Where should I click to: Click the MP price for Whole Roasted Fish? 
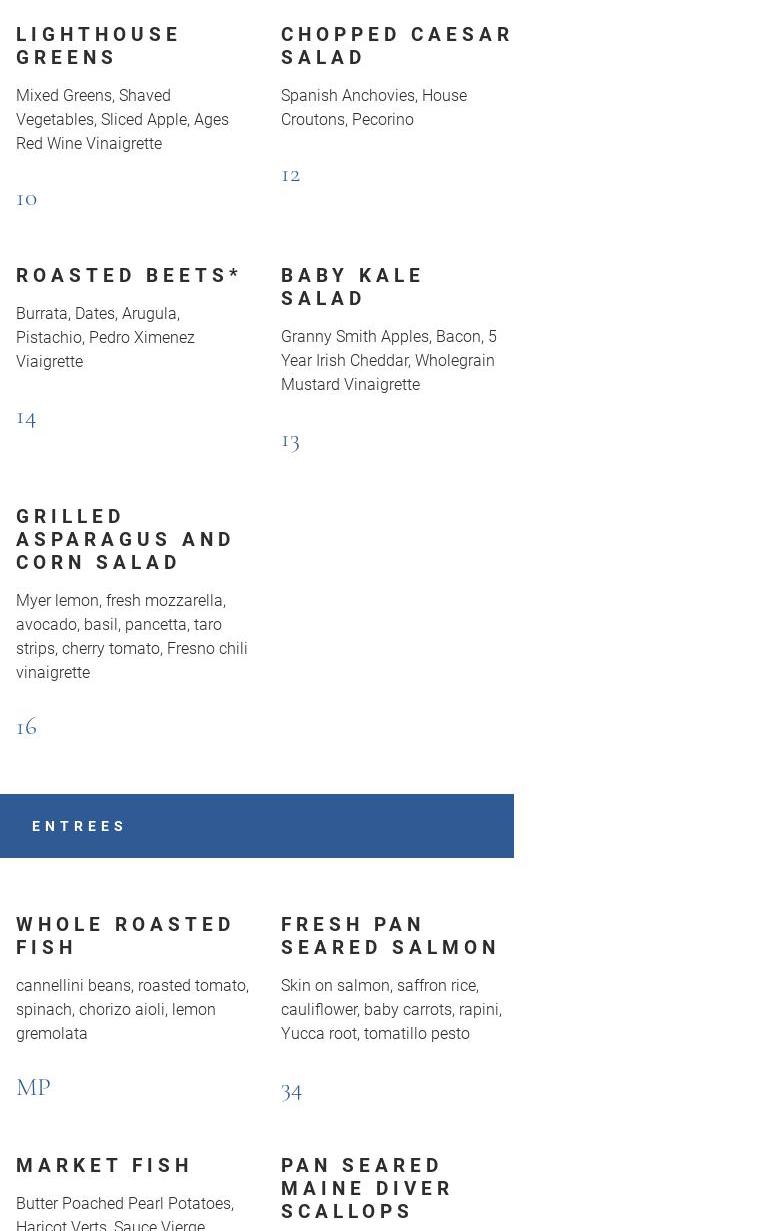(x=33, y=1087)
